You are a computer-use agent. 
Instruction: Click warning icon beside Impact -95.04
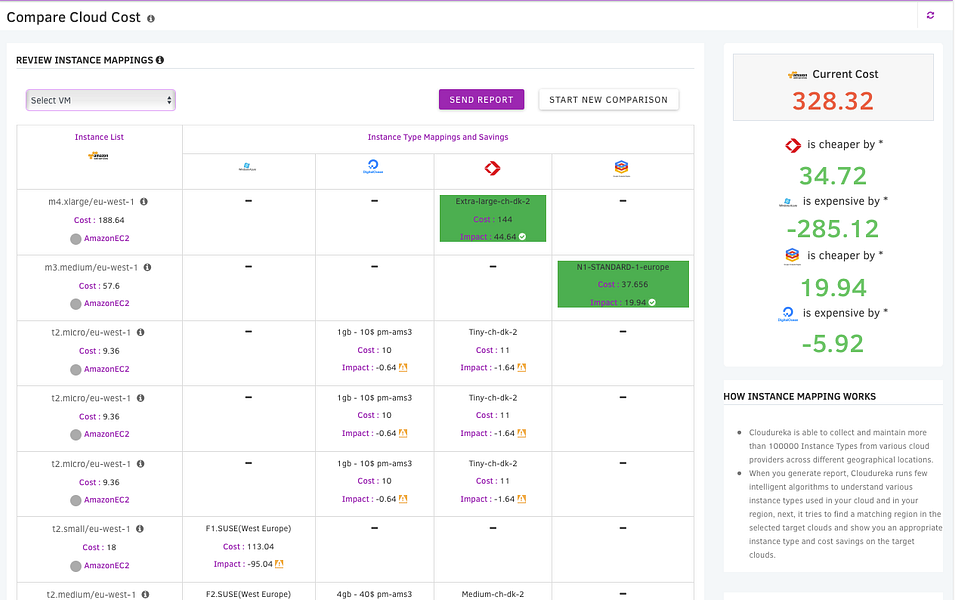click(x=279, y=564)
